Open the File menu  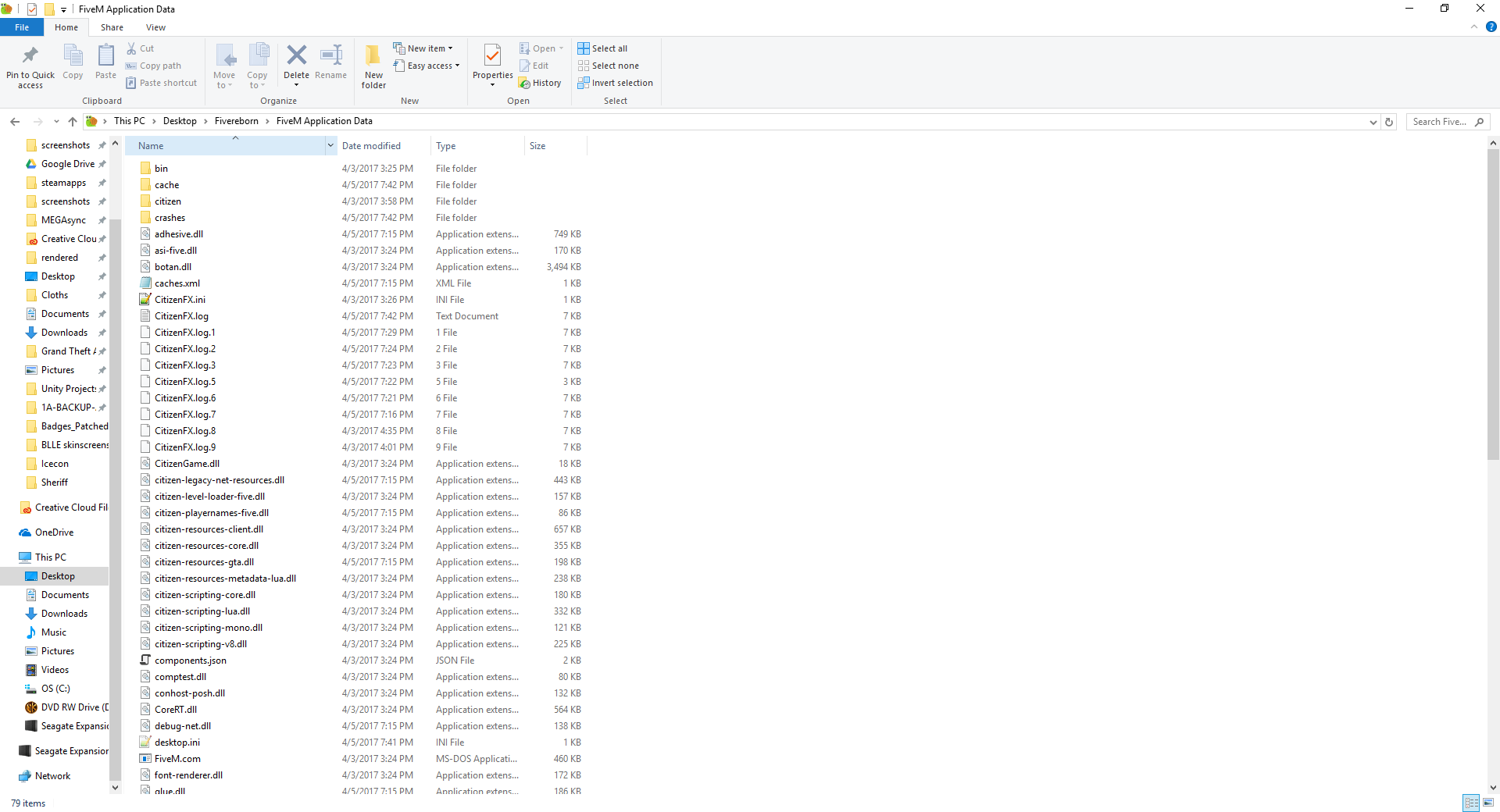(x=22, y=27)
